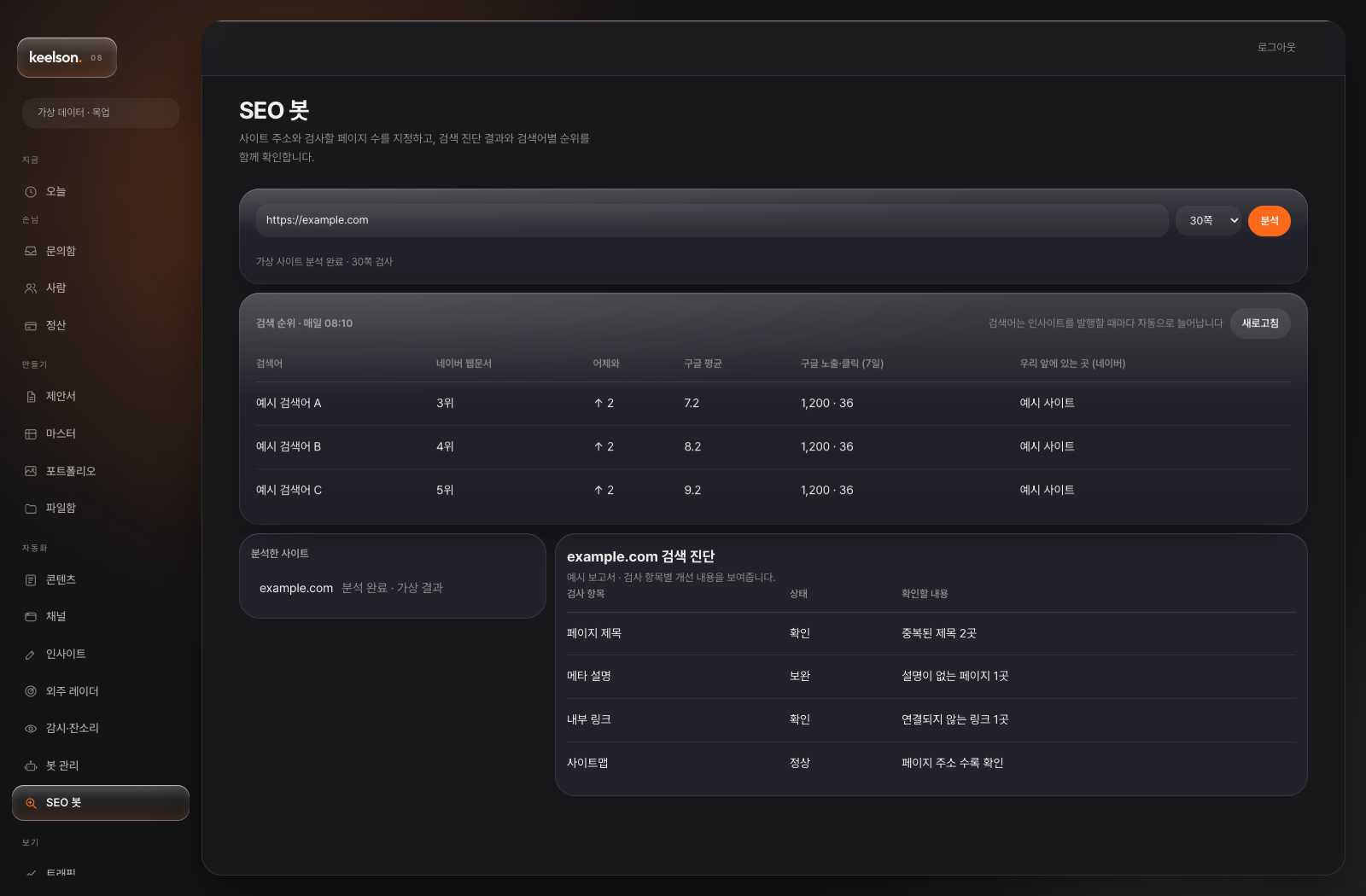Click the folder icon for 파일함
Screen dimensions: 1366x896
tap(31, 509)
